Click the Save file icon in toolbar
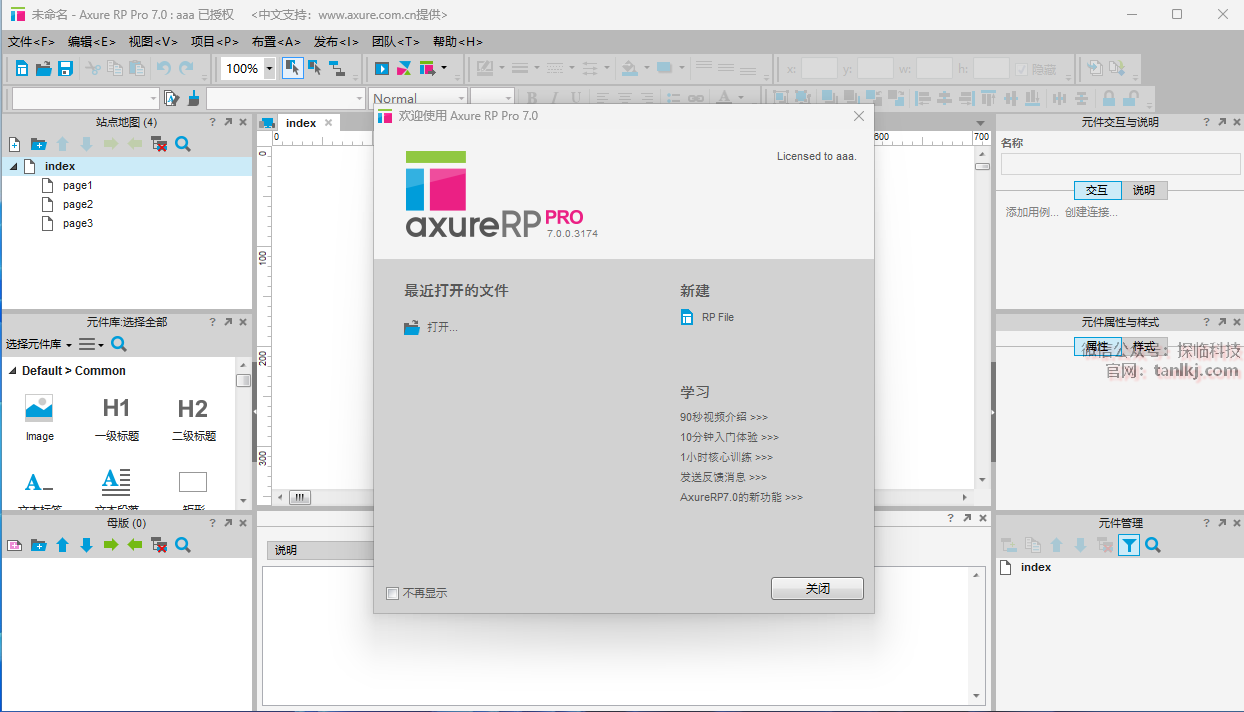This screenshot has width=1244, height=712. click(66, 69)
